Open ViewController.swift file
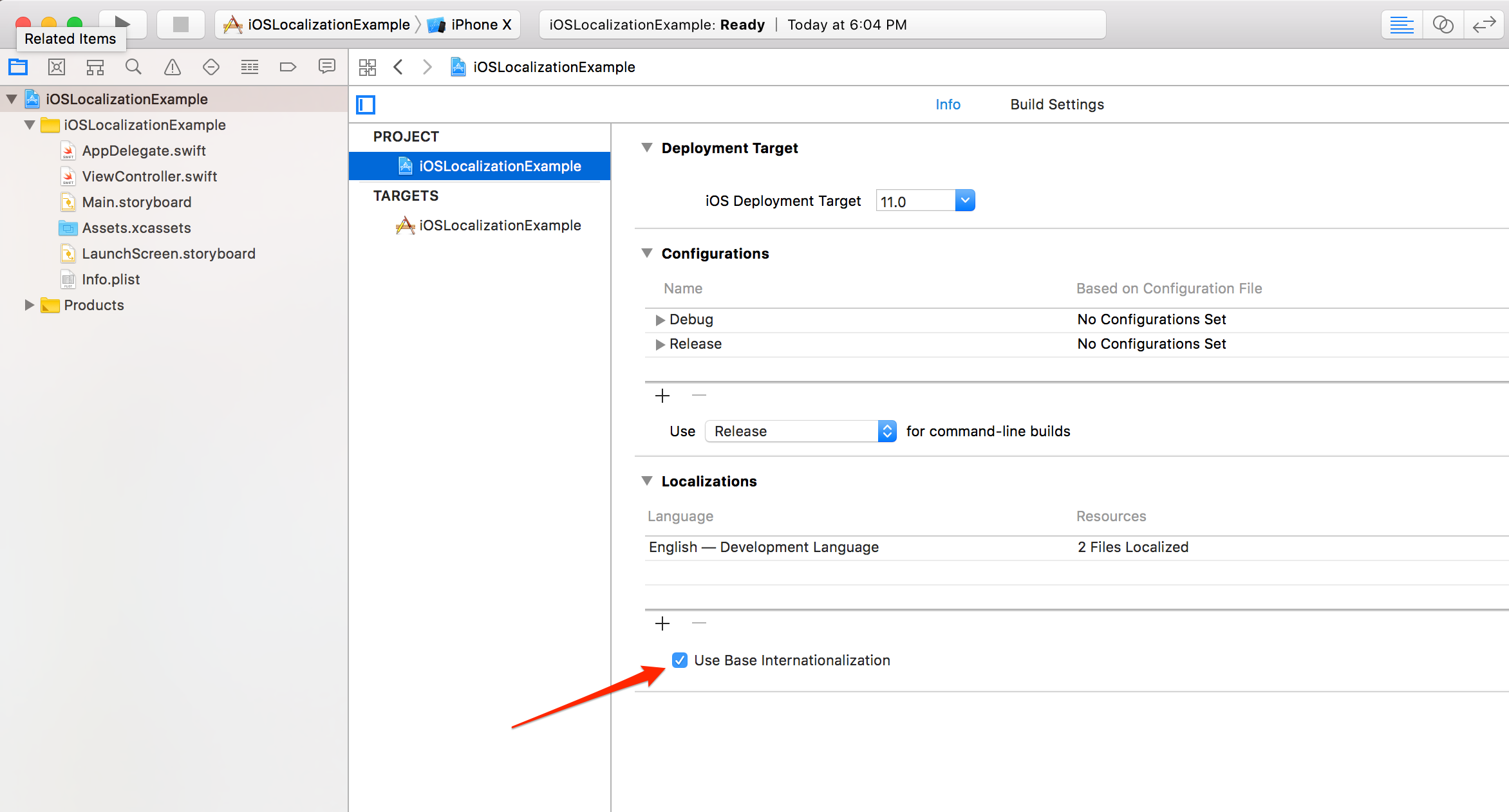Viewport: 1509px width, 812px height. [x=149, y=176]
